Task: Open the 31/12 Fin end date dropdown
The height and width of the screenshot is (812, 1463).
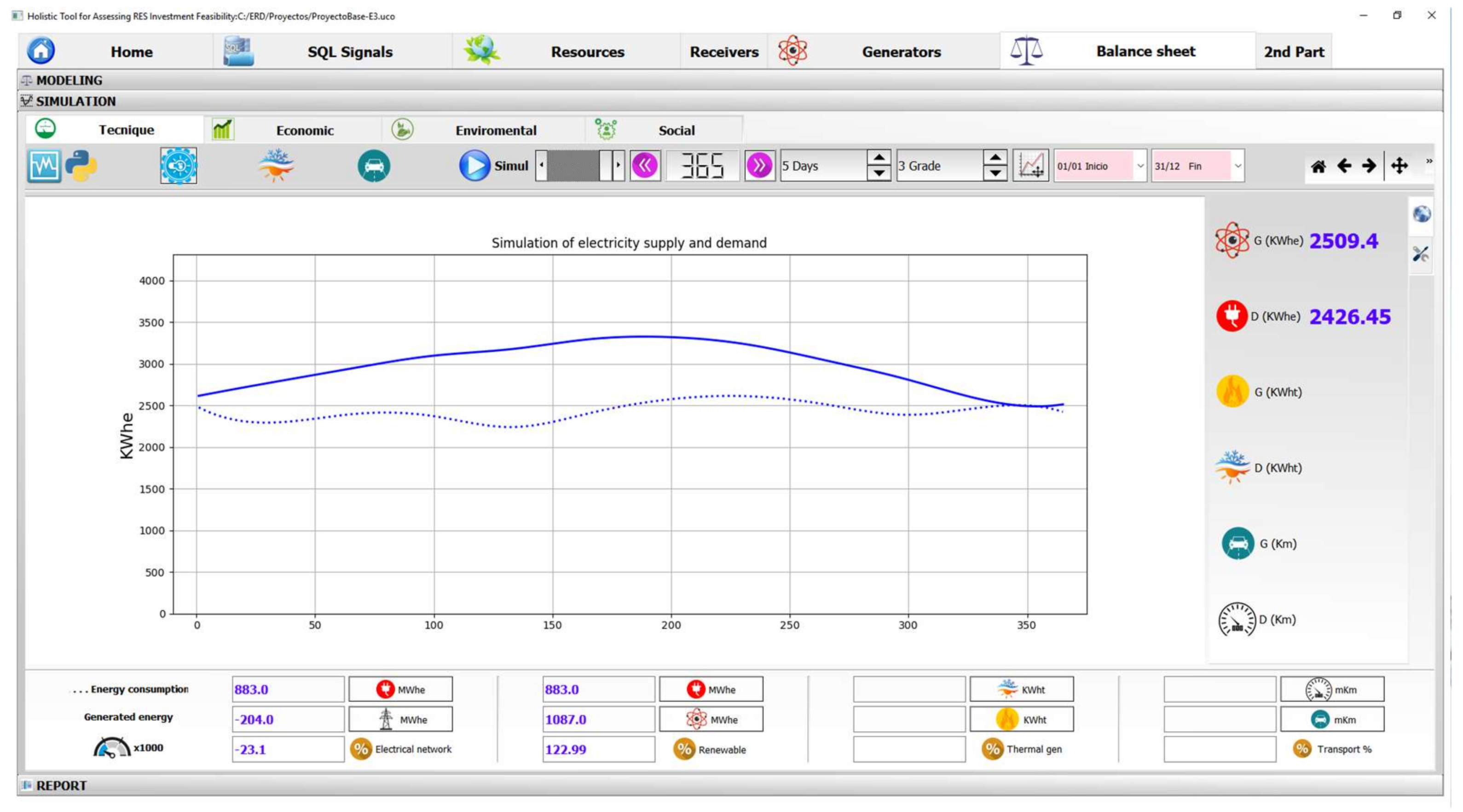Action: coord(1237,166)
